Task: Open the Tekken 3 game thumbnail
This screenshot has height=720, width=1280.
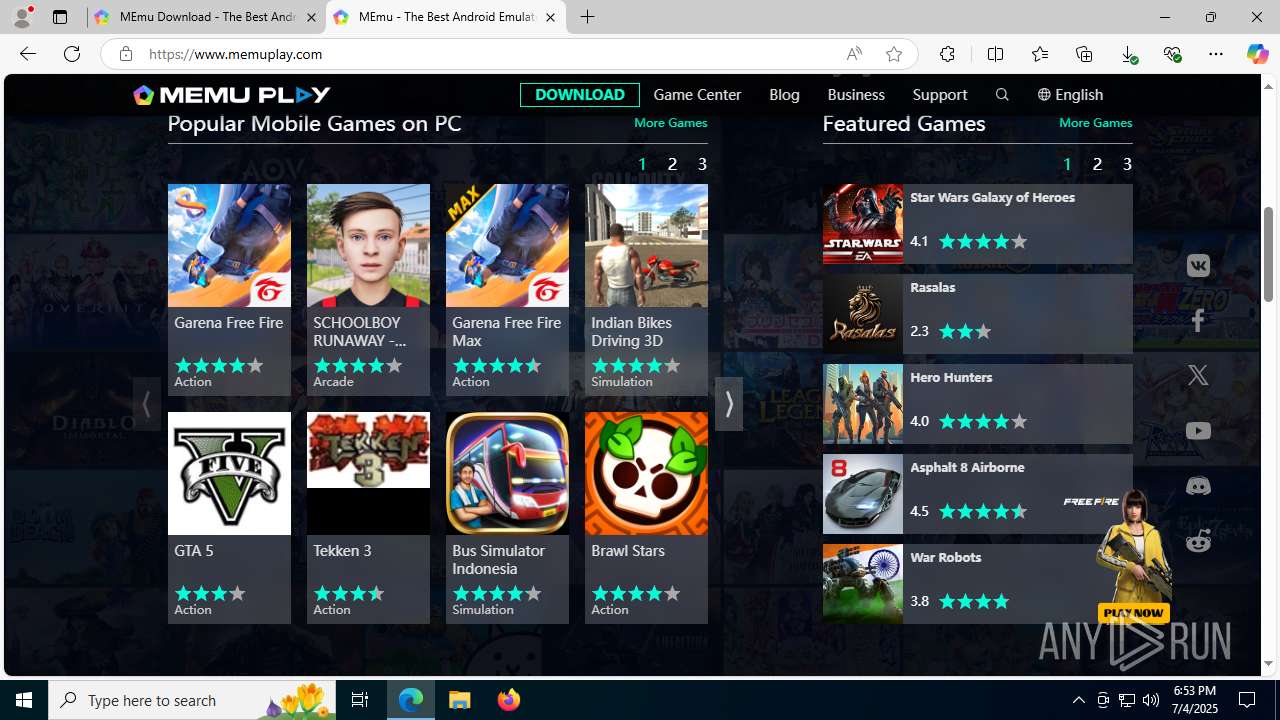Action: pyautogui.click(x=368, y=473)
